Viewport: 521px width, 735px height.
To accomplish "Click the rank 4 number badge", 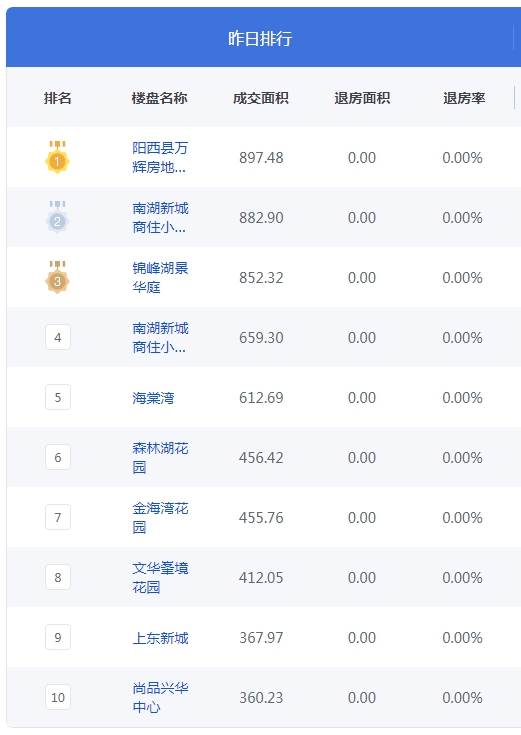I will [58, 337].
